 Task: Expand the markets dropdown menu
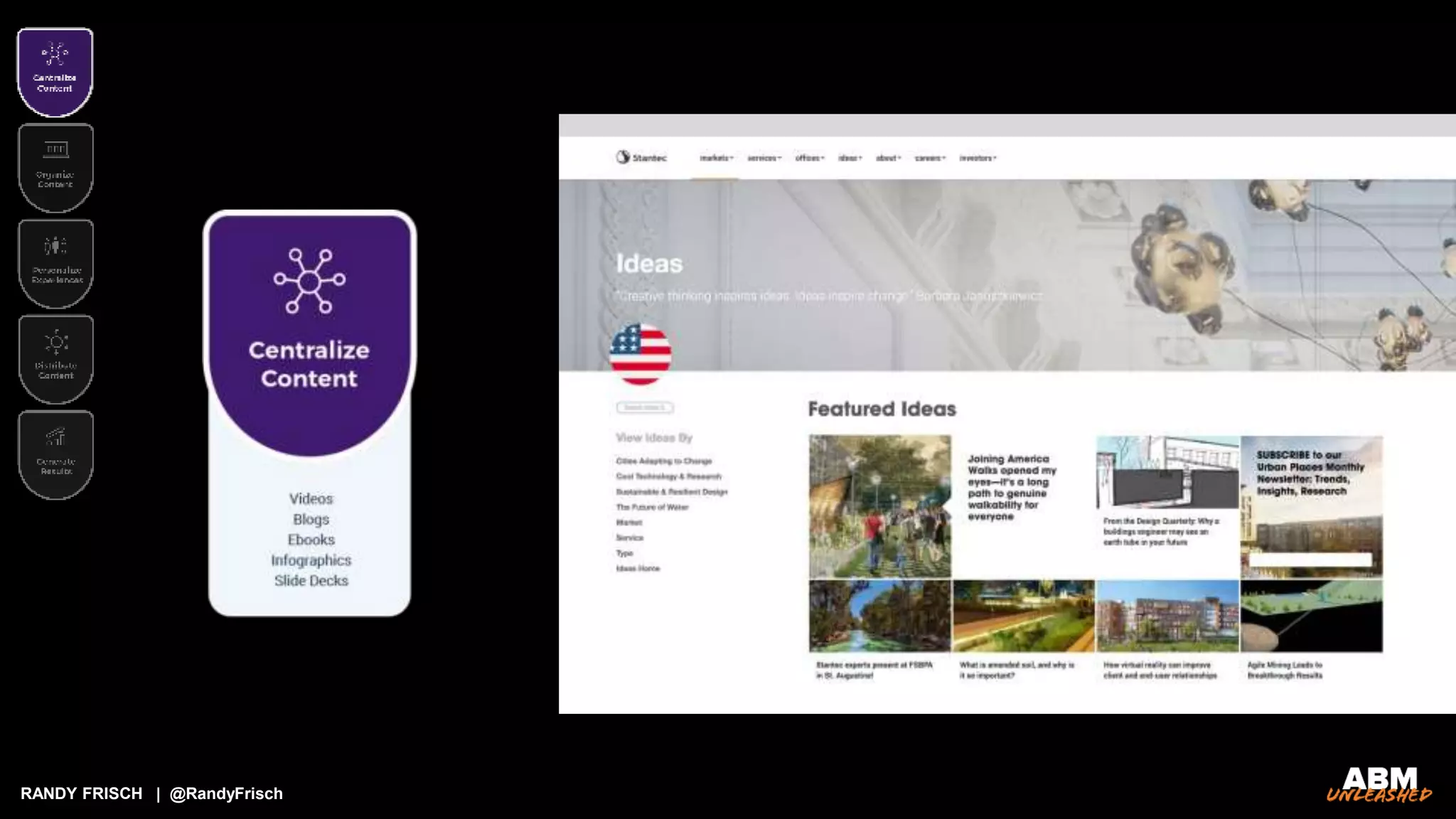716,158
